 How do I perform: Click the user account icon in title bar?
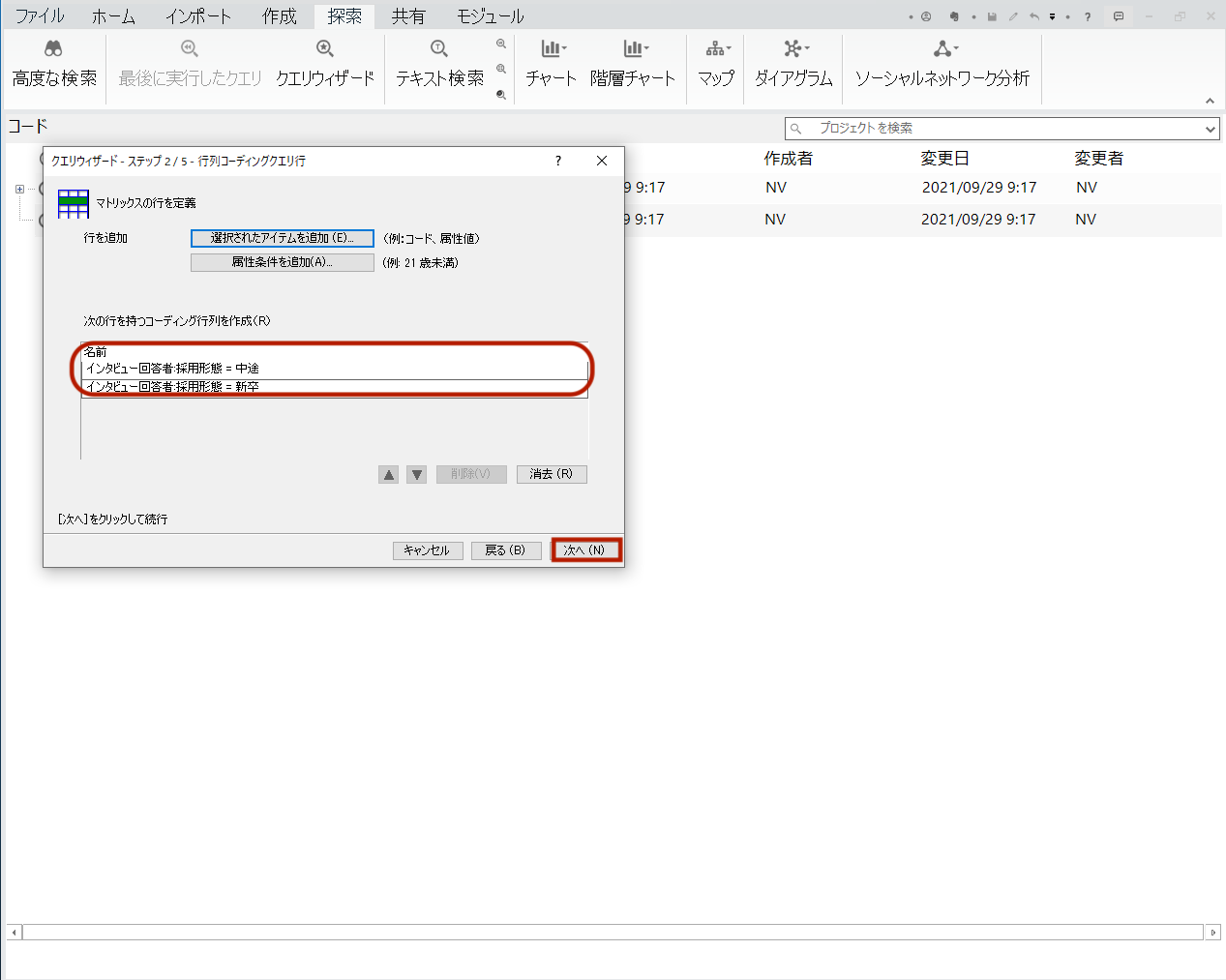click(x=926, y=16)
